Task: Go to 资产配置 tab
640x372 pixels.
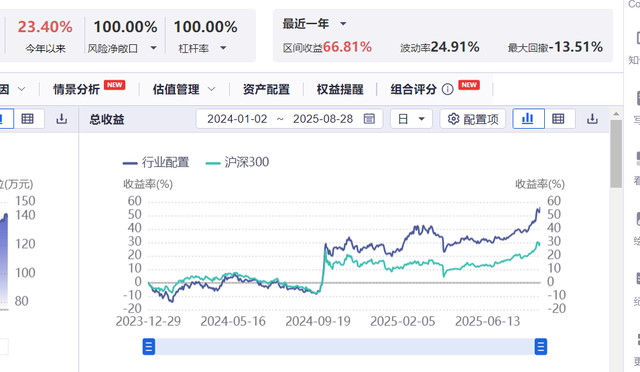Action: click(x=266, y=89)
